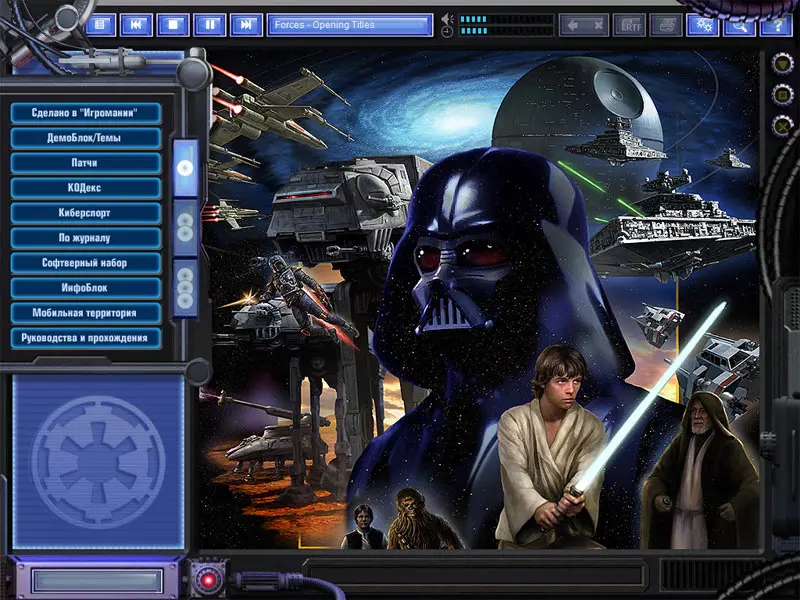The height and width of the screenshot is (600, 800).
Task: Click the printer icon button
Action: [x=666, y=25]
